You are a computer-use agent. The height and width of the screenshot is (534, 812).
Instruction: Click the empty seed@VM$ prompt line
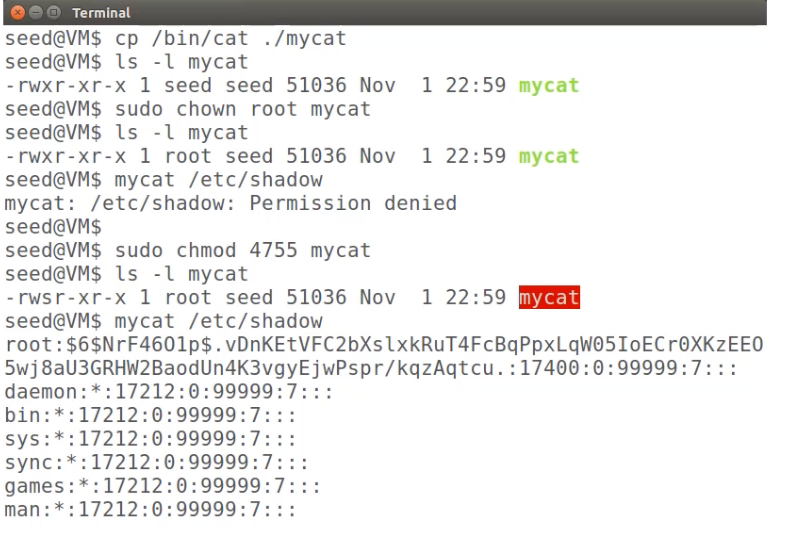point(53,227)
